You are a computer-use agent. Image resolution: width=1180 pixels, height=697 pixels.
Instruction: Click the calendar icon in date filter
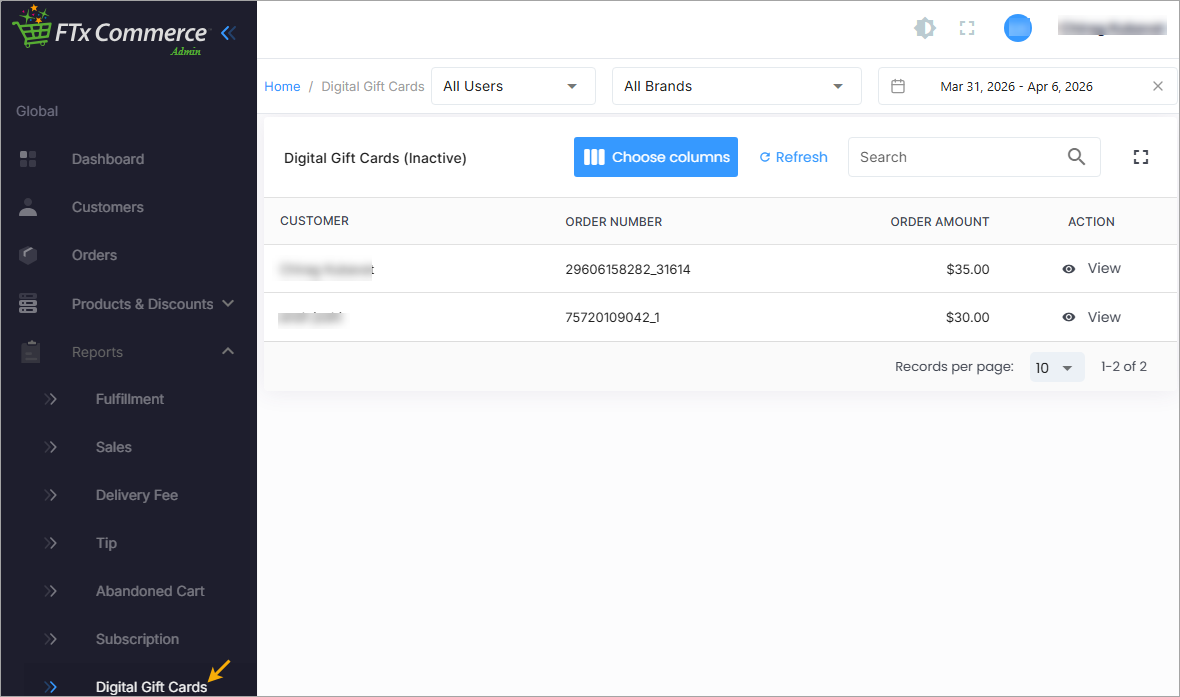click(898, 87)
